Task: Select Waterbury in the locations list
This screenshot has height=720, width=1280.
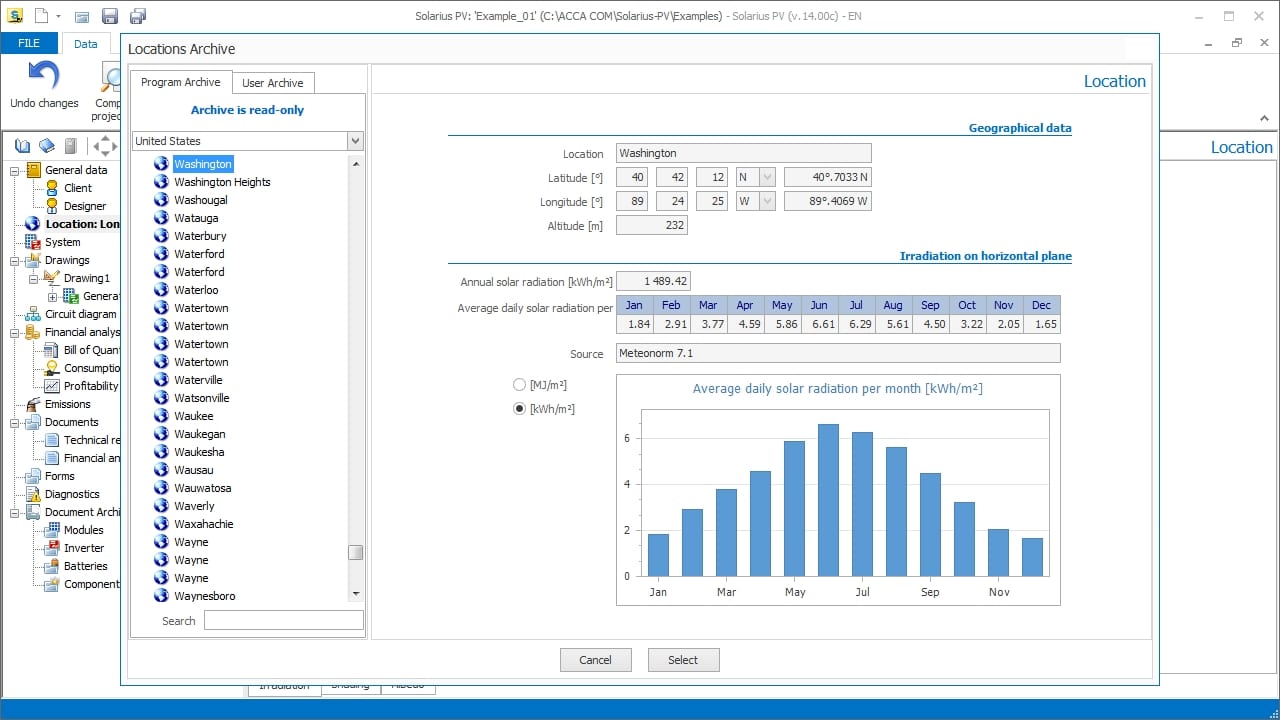Action: pos(200,236)
